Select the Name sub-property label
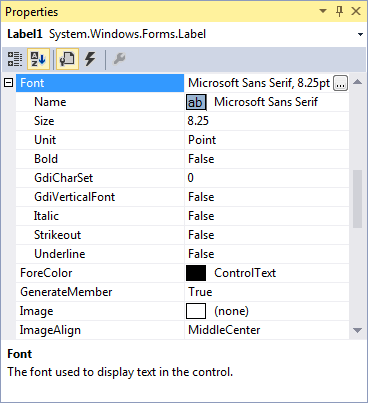The width and height of the screenshot is (368, 403). (50, 102)
